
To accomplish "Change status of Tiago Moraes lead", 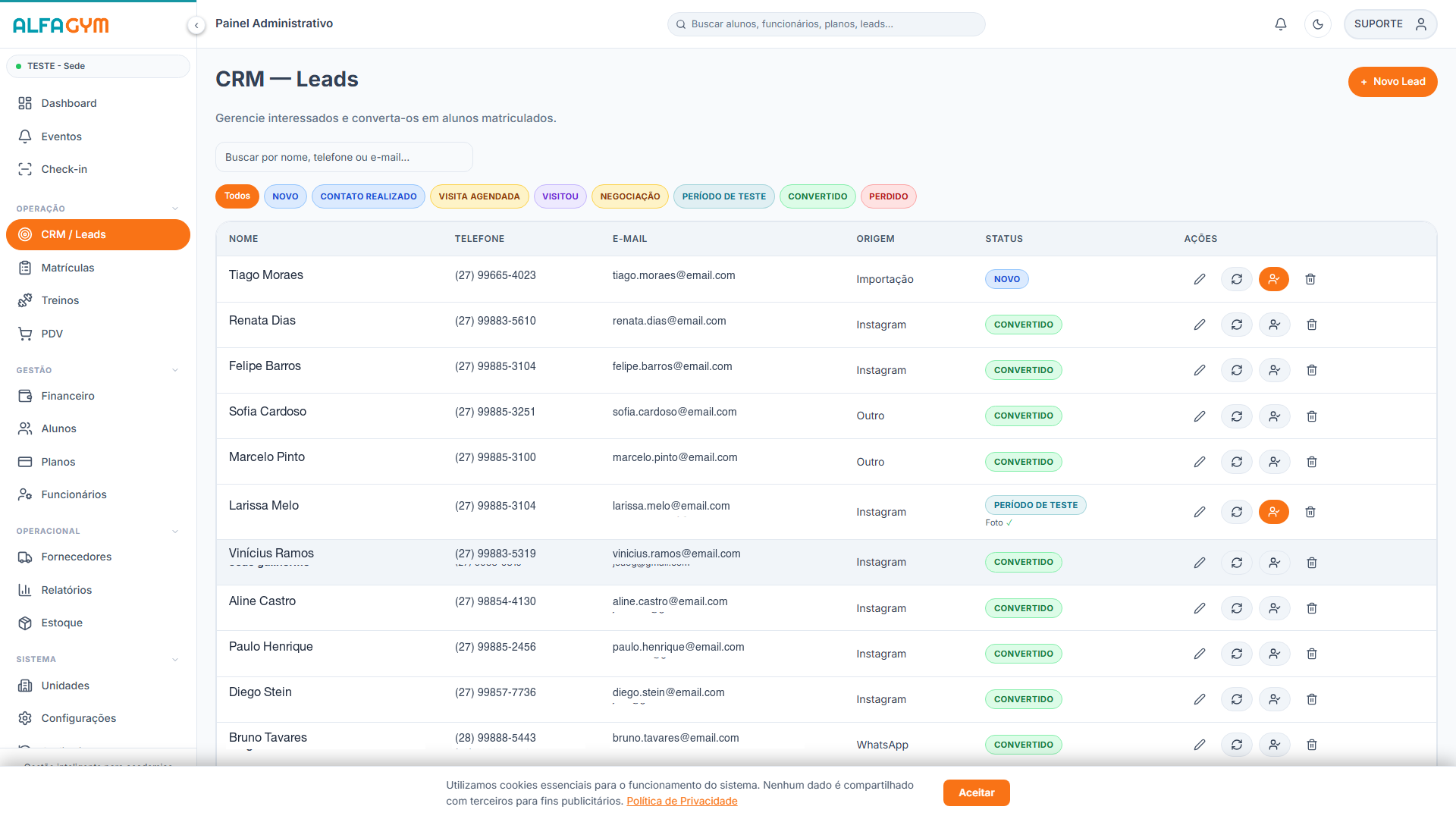I will coord(1237,279).
